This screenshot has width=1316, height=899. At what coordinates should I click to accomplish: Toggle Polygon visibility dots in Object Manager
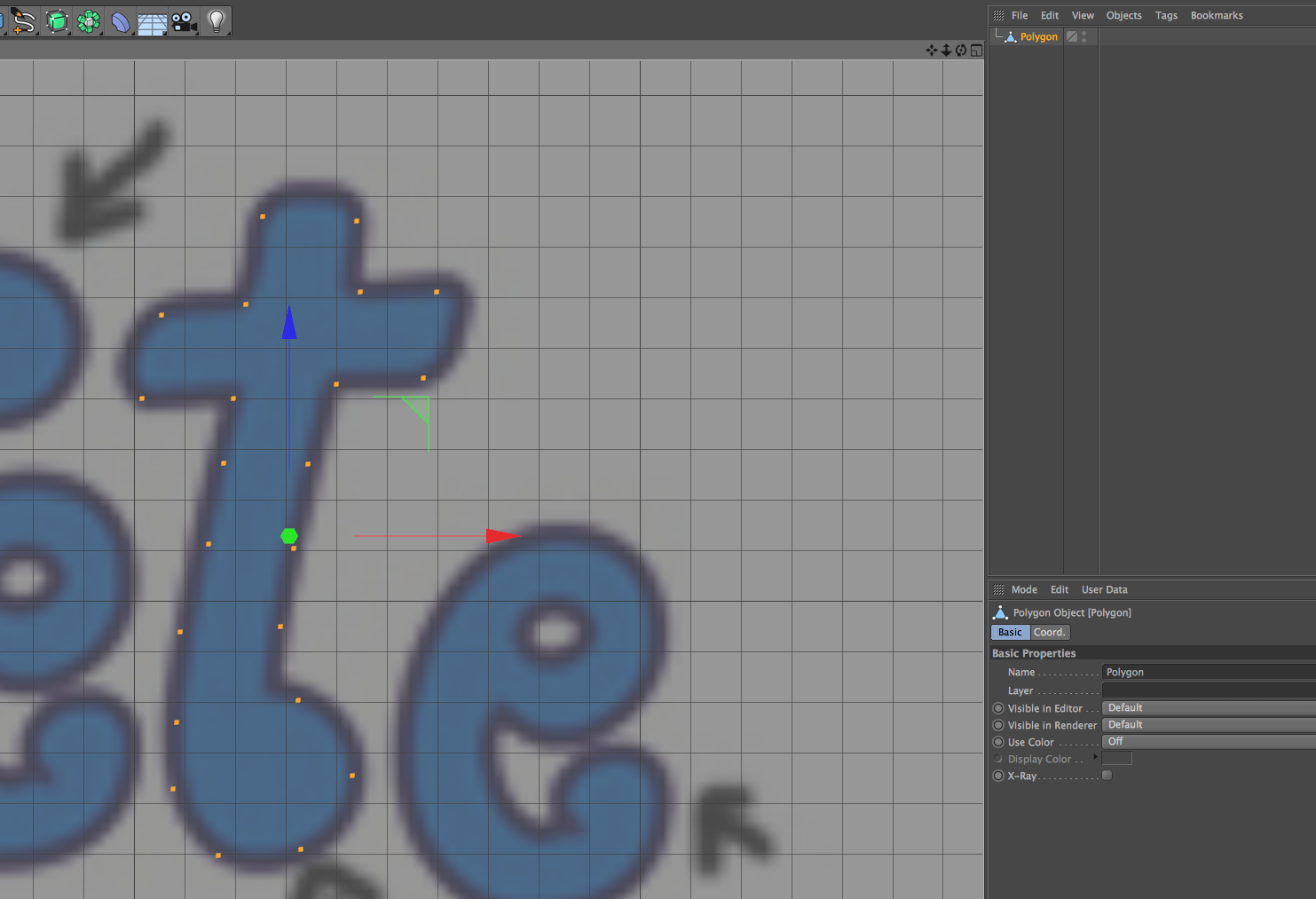[1084, 36]
